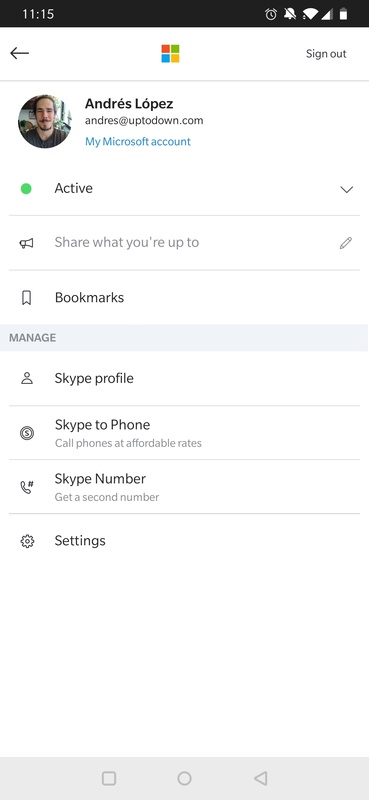
Task: Sign out of the account
Action: (326, 54)
